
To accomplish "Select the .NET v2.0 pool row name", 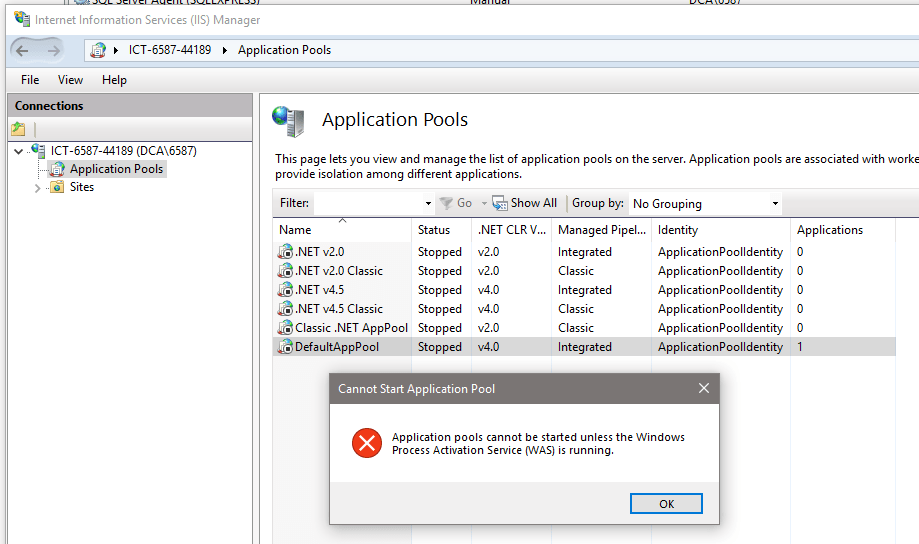I will tap(319, 251).
